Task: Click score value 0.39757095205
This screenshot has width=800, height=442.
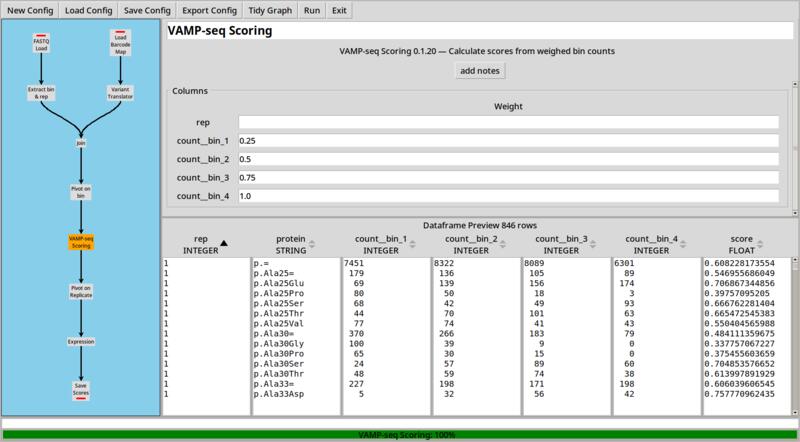Action: point(737,293)
